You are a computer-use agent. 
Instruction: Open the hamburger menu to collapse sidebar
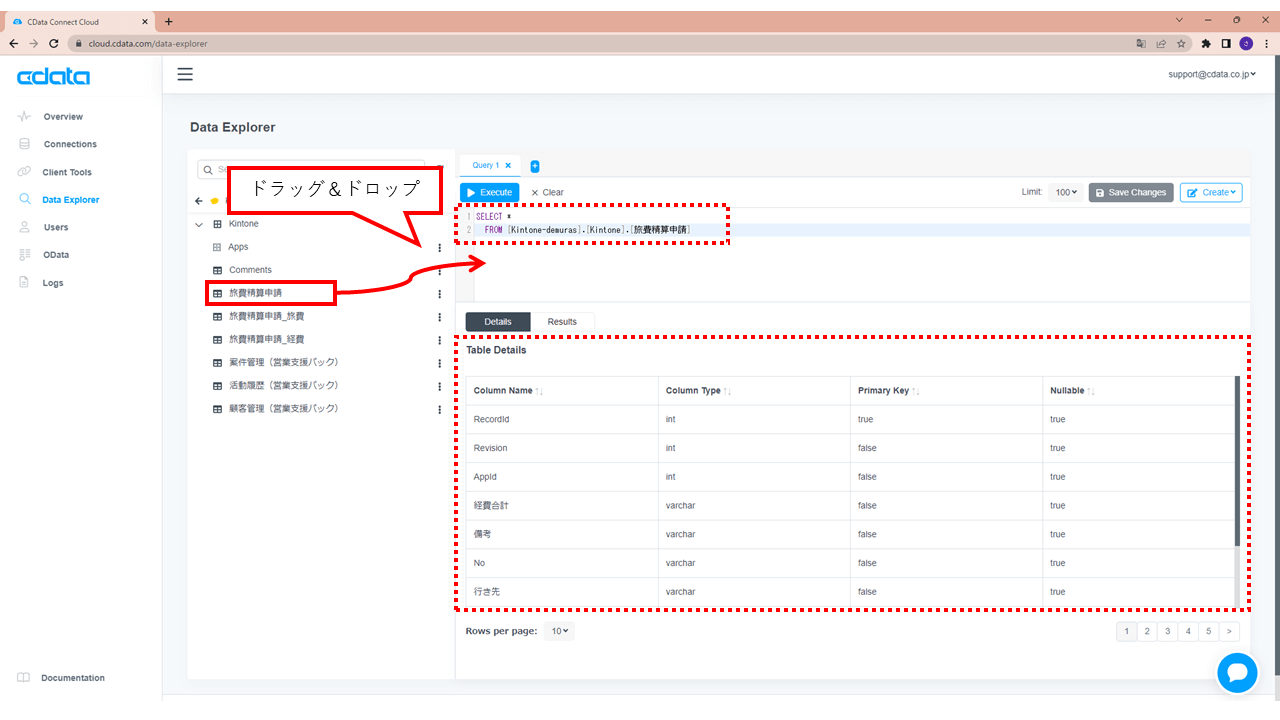click(185, 74)
